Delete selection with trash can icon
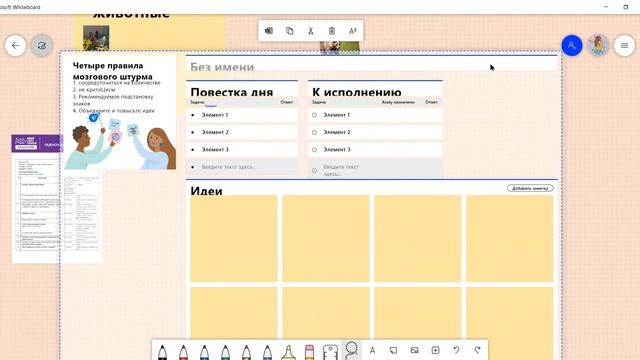This screenshot has width=640, height=360. point(332,31)
